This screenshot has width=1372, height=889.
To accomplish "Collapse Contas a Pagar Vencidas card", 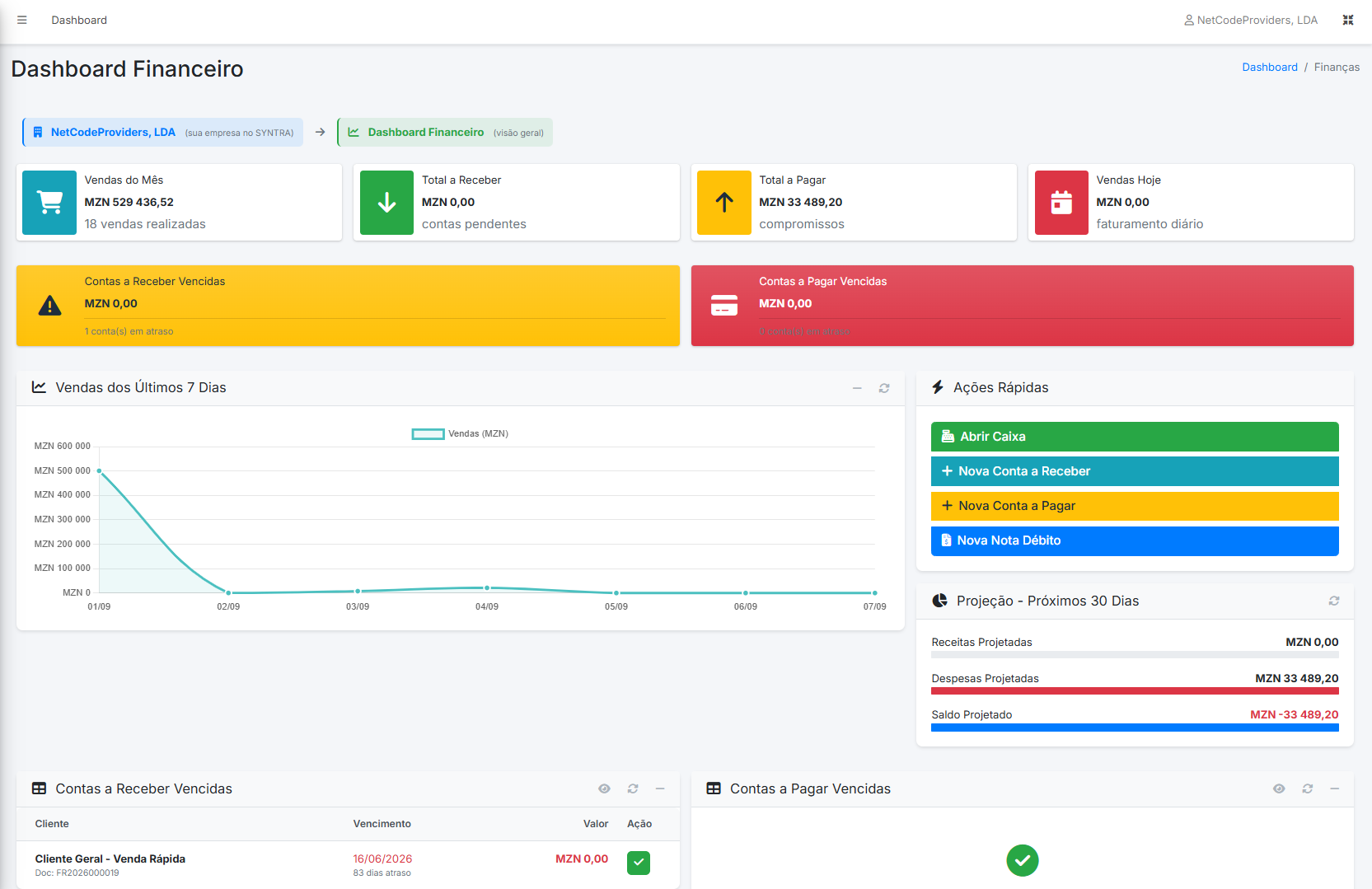I will click(x=1334, y=789).
